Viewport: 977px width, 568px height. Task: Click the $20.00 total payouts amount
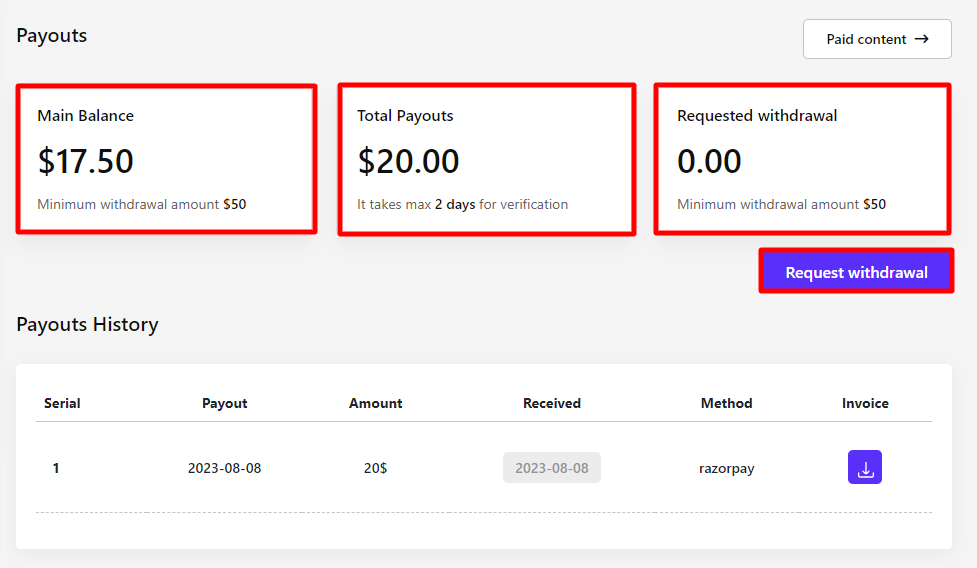click(408, 161)
